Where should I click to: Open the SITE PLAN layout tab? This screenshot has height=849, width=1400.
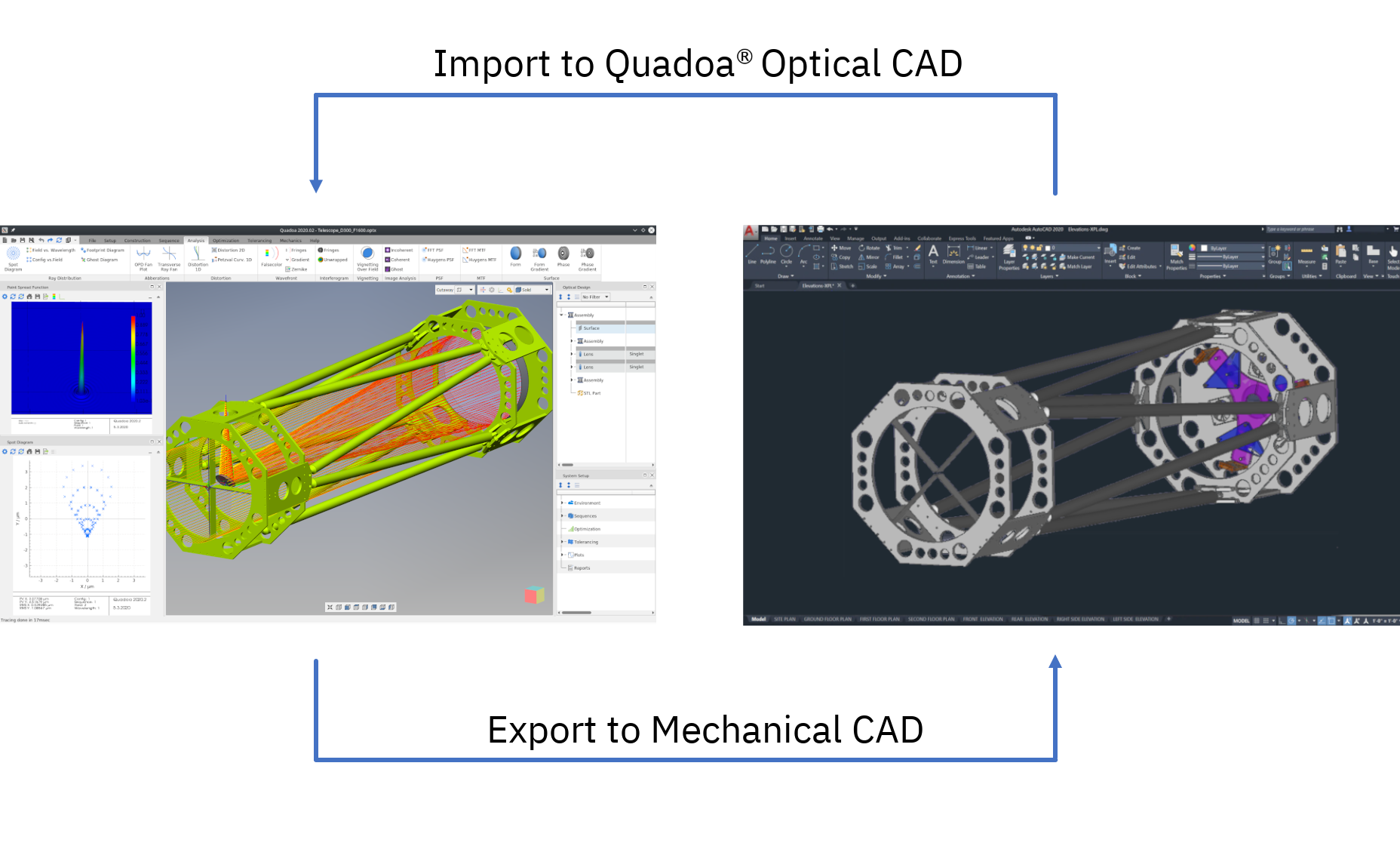point(784,620)
